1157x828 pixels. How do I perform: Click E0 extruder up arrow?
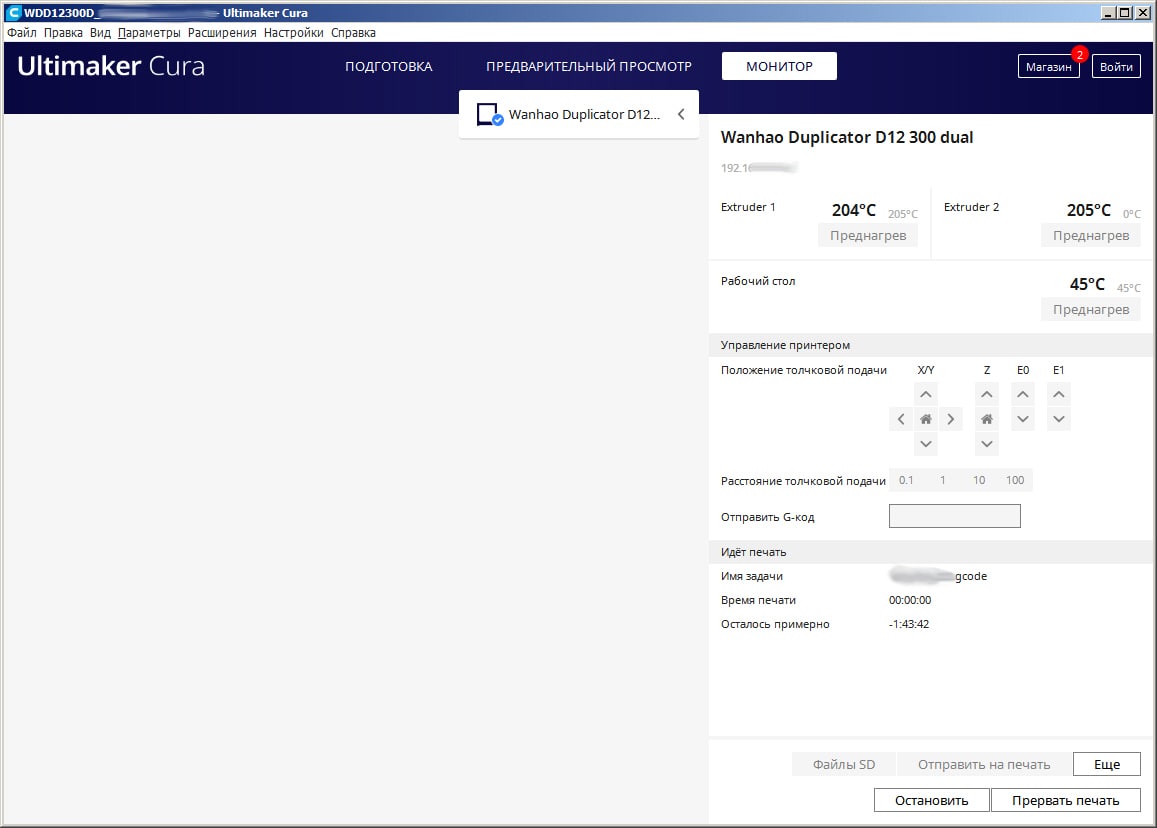[x=1023, y=394]
